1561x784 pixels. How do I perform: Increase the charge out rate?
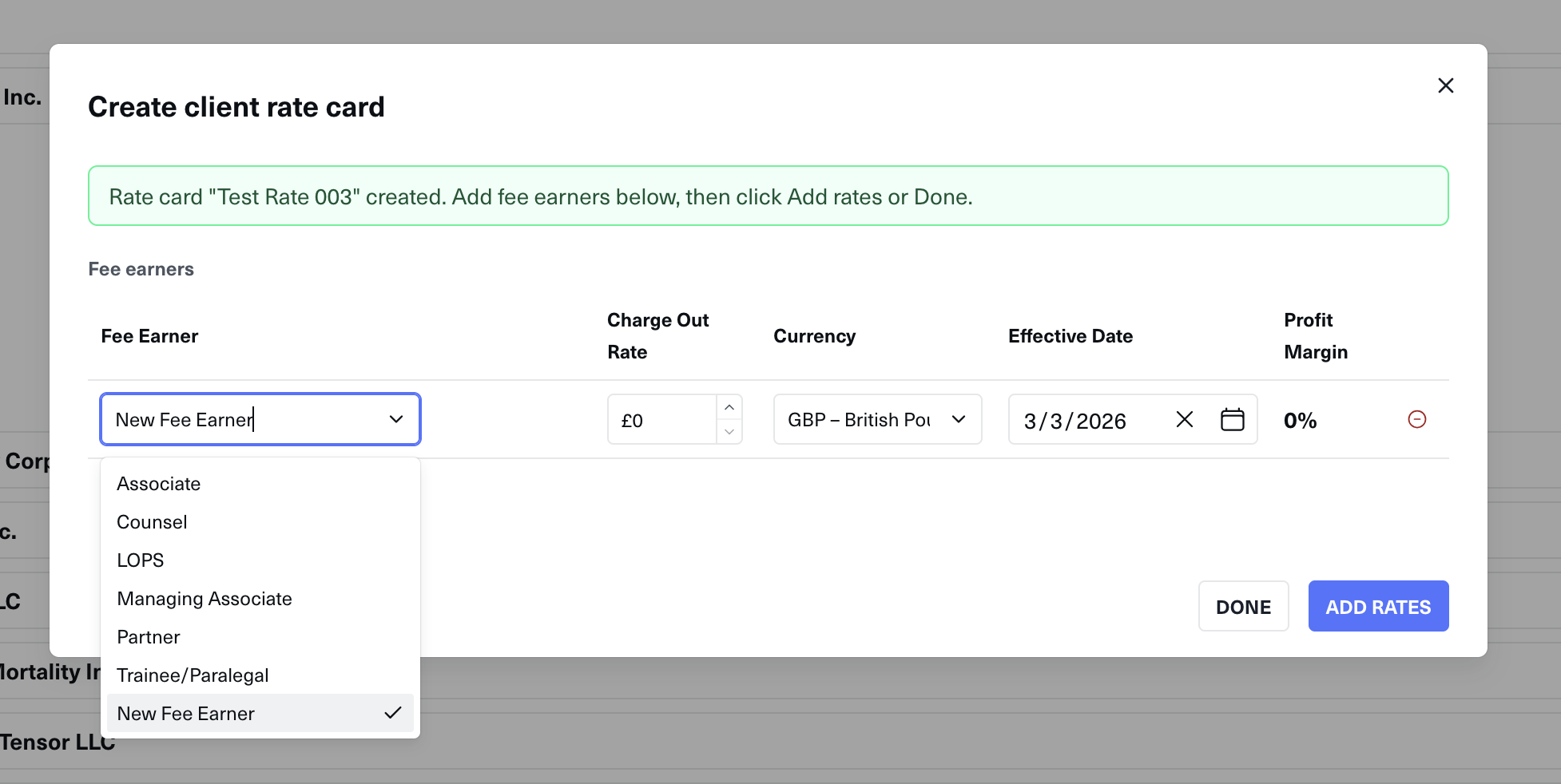click(729, 408)
